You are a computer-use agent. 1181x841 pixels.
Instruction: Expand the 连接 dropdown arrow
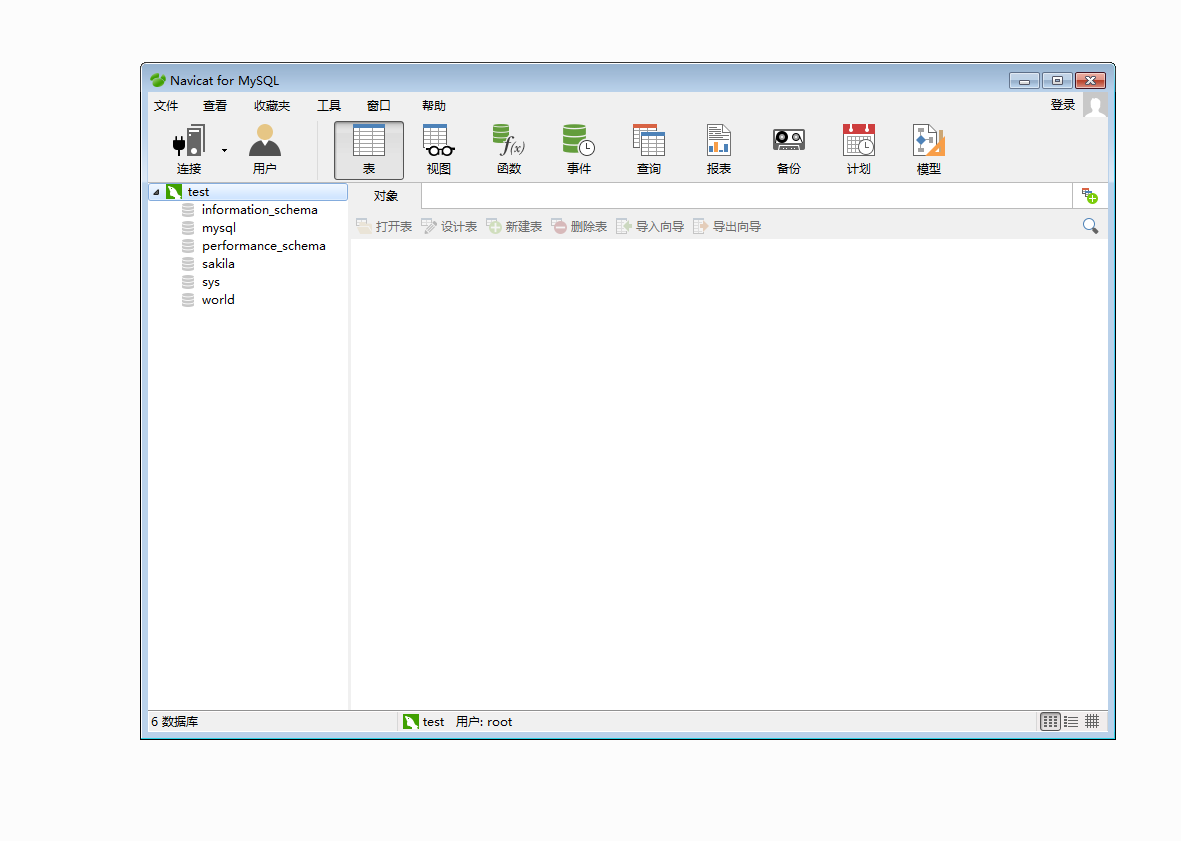(224, 151)
